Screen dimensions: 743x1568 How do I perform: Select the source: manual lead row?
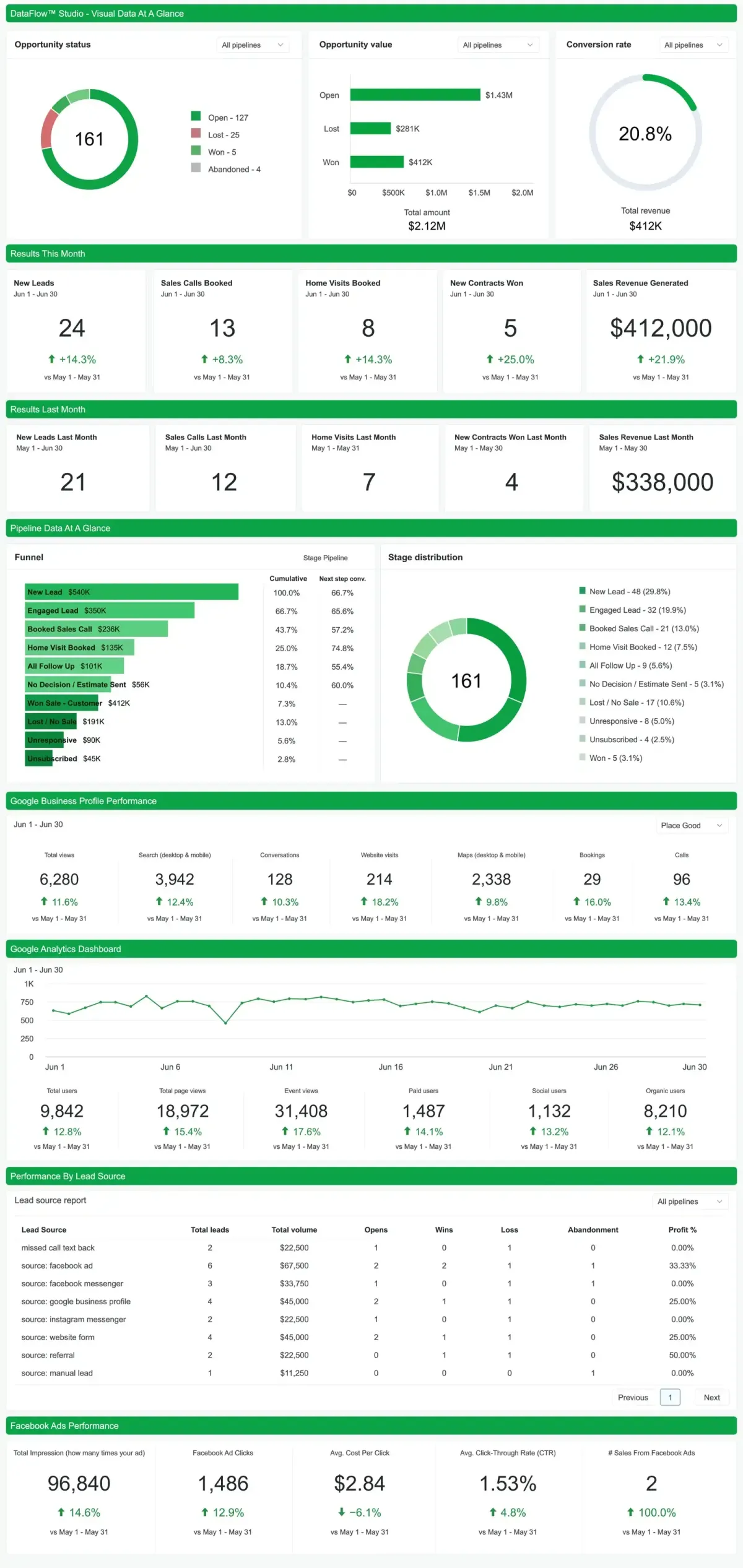click(x=371, y=1373)
